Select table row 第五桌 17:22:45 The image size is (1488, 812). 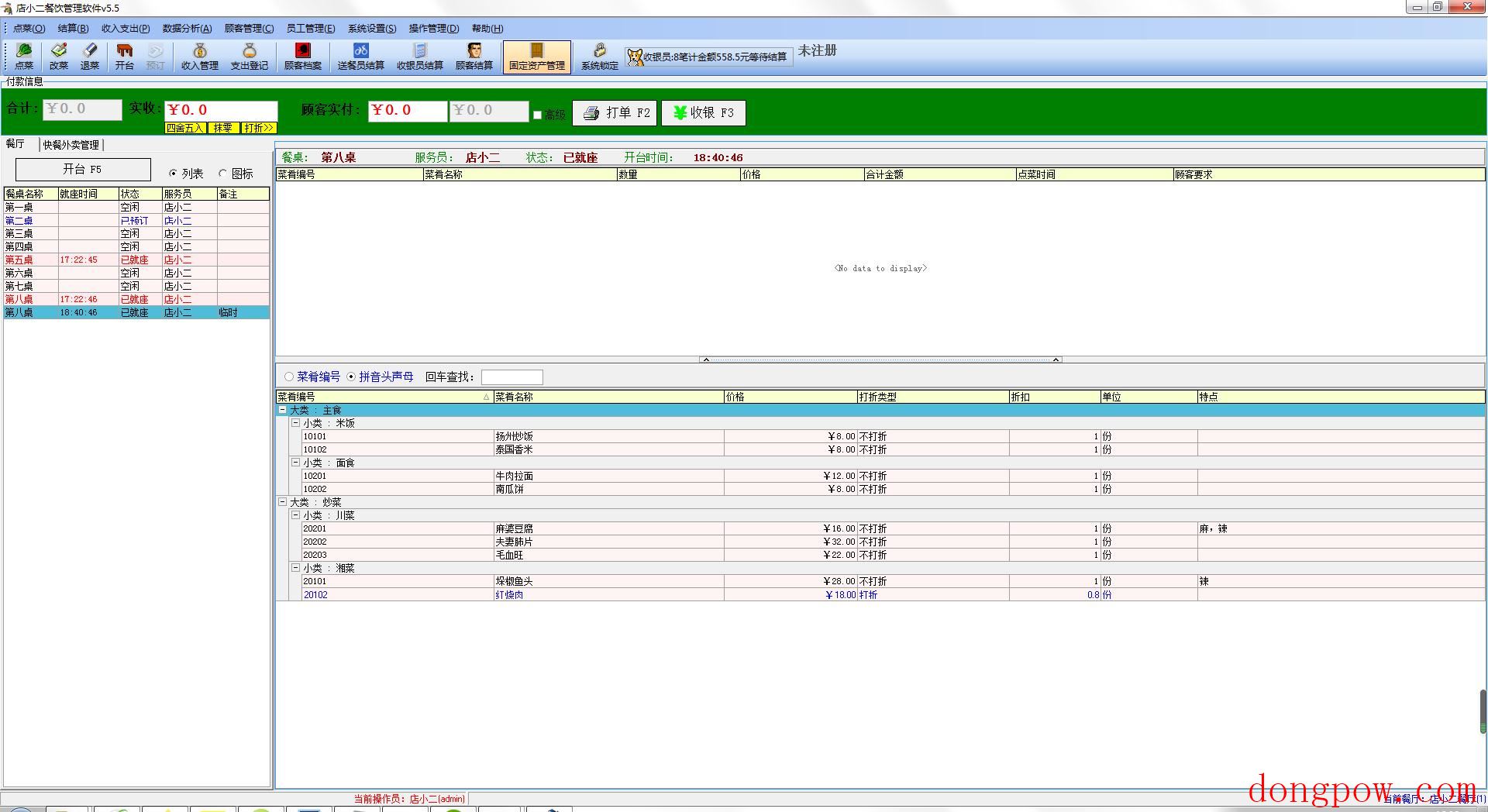136,260
